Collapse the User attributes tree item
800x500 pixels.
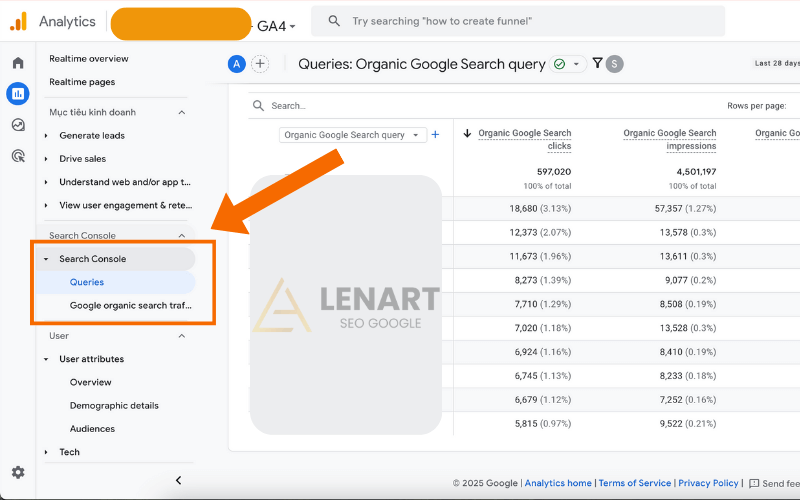tap(46, 359)
